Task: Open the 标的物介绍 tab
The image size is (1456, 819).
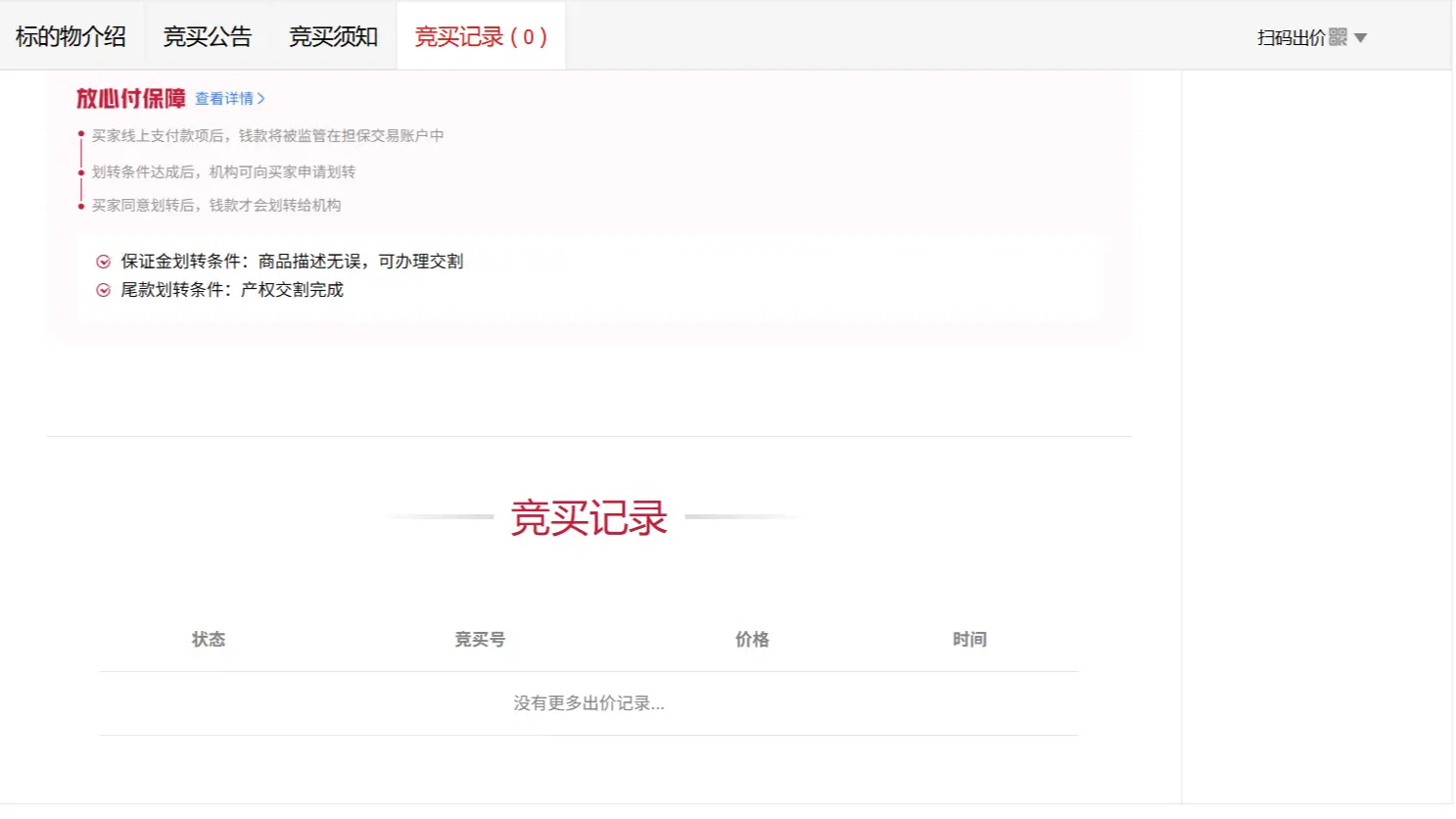Action: coord(70,37)
